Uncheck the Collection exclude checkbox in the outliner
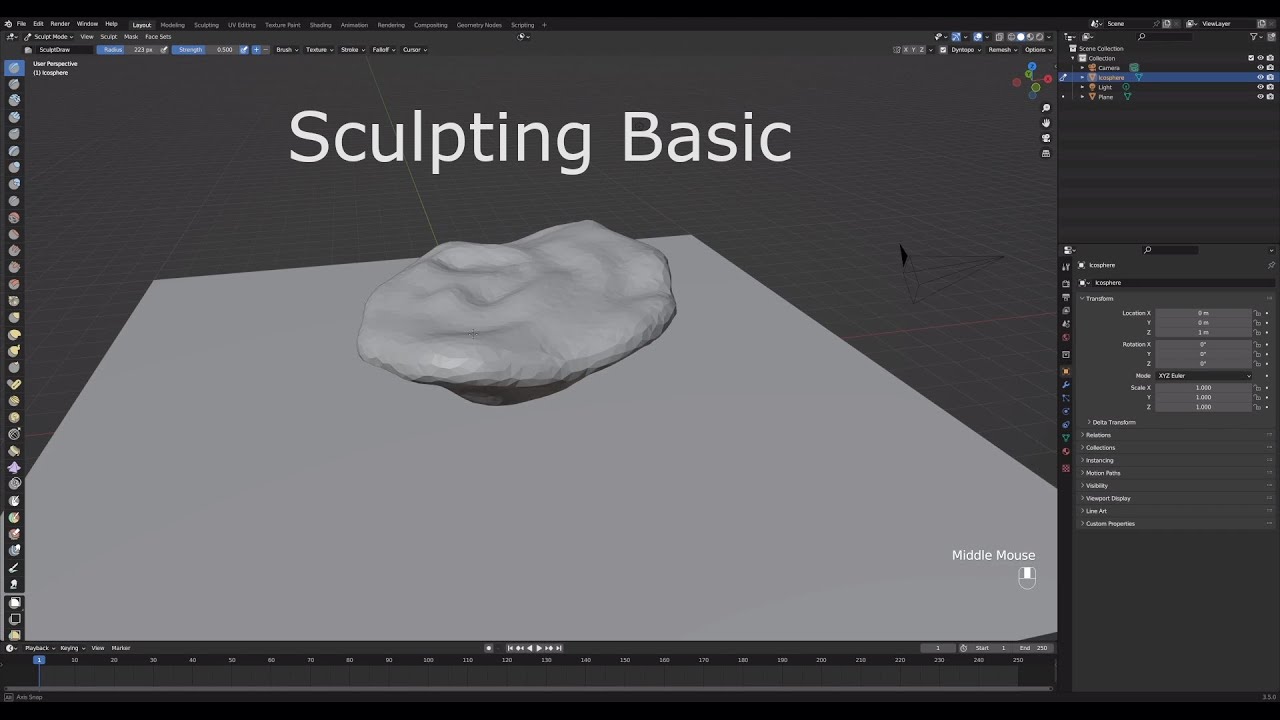This screenshot has width=1280, height=720. pyautogui.click(x=1251, y=58)
